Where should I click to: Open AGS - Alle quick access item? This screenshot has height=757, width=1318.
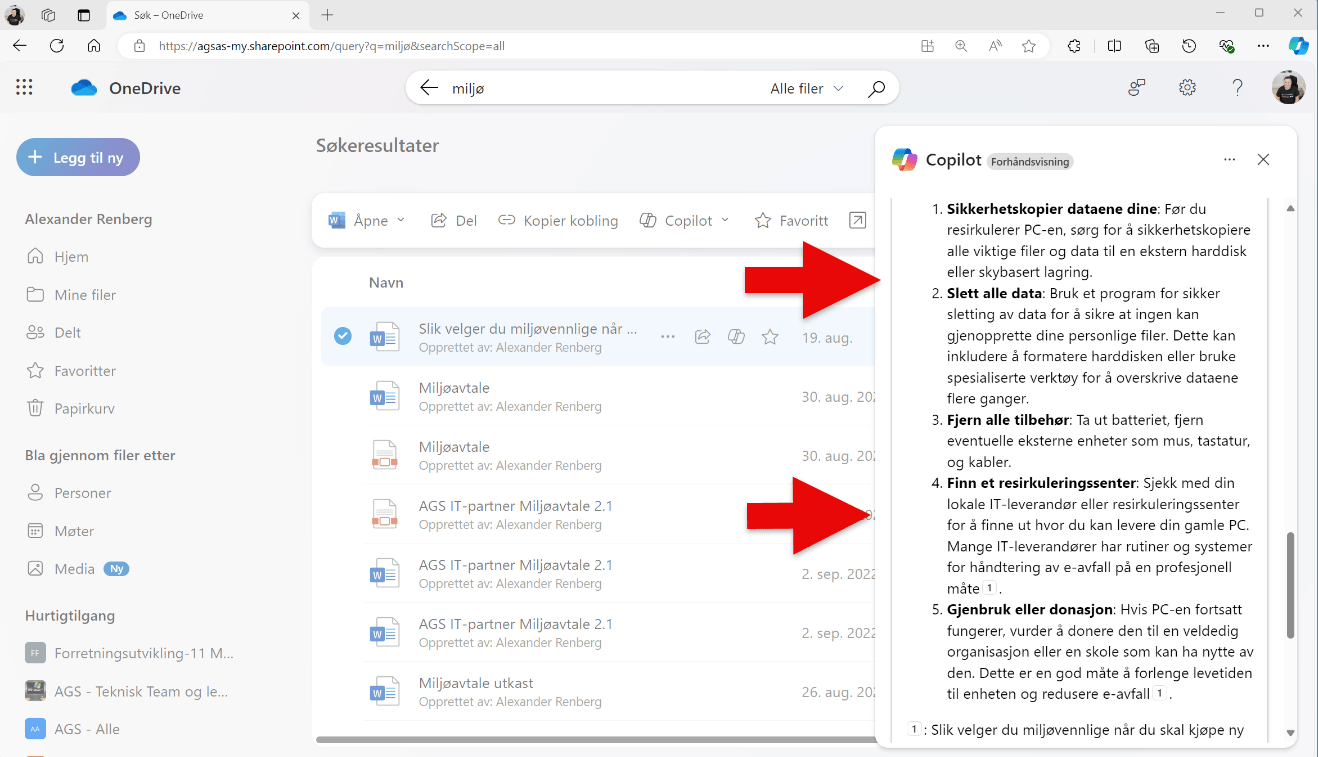coord(73,729)
